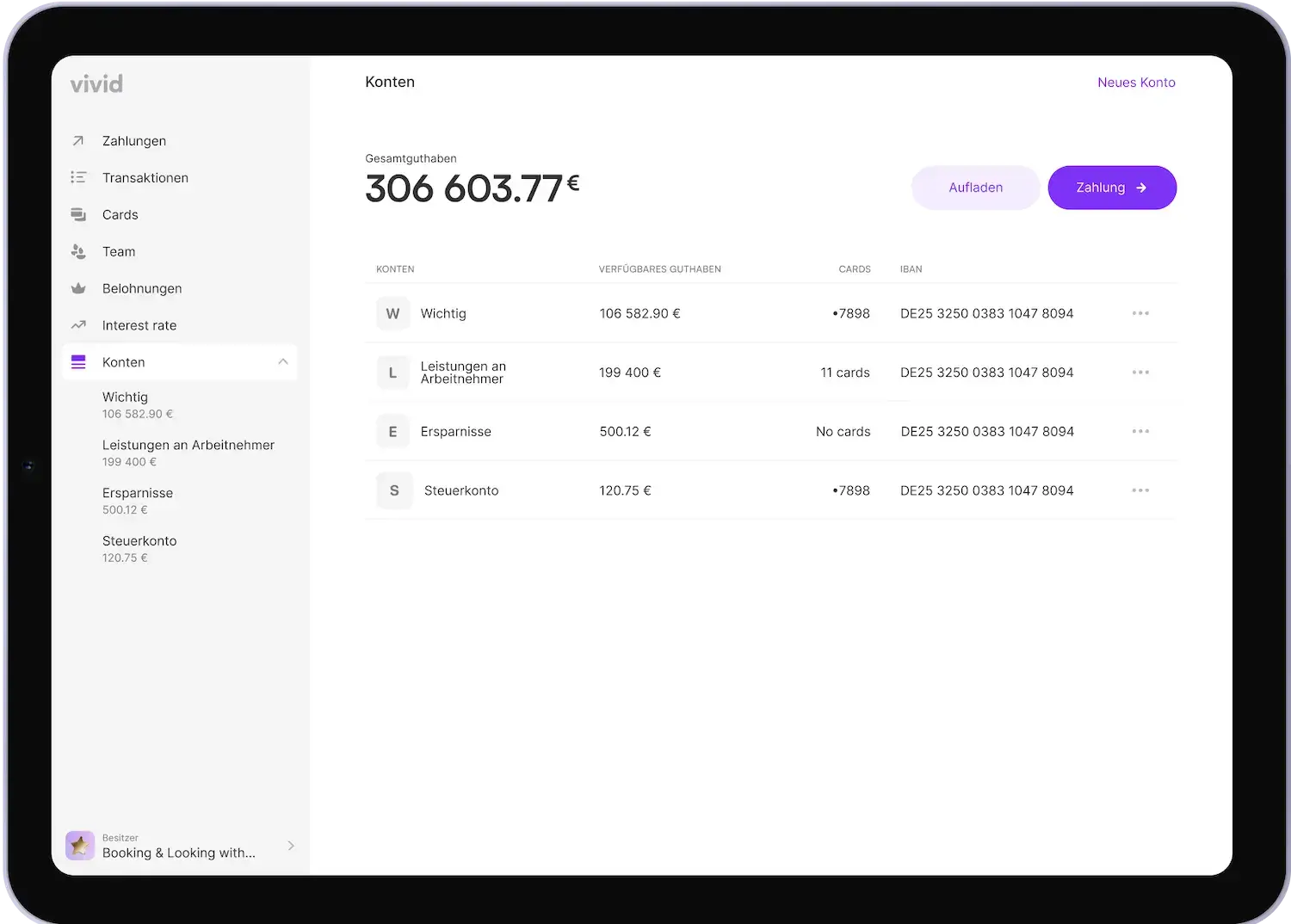Click the IBAN in Ersparnisse row

pos(987,432)
